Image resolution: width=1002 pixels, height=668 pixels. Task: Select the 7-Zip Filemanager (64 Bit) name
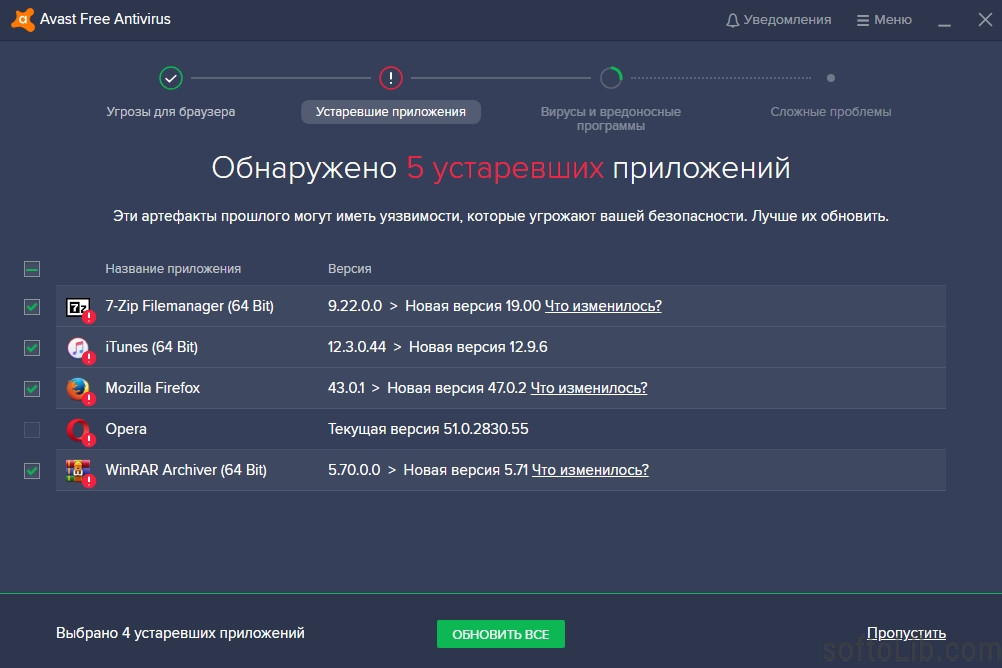coord(189,306)
